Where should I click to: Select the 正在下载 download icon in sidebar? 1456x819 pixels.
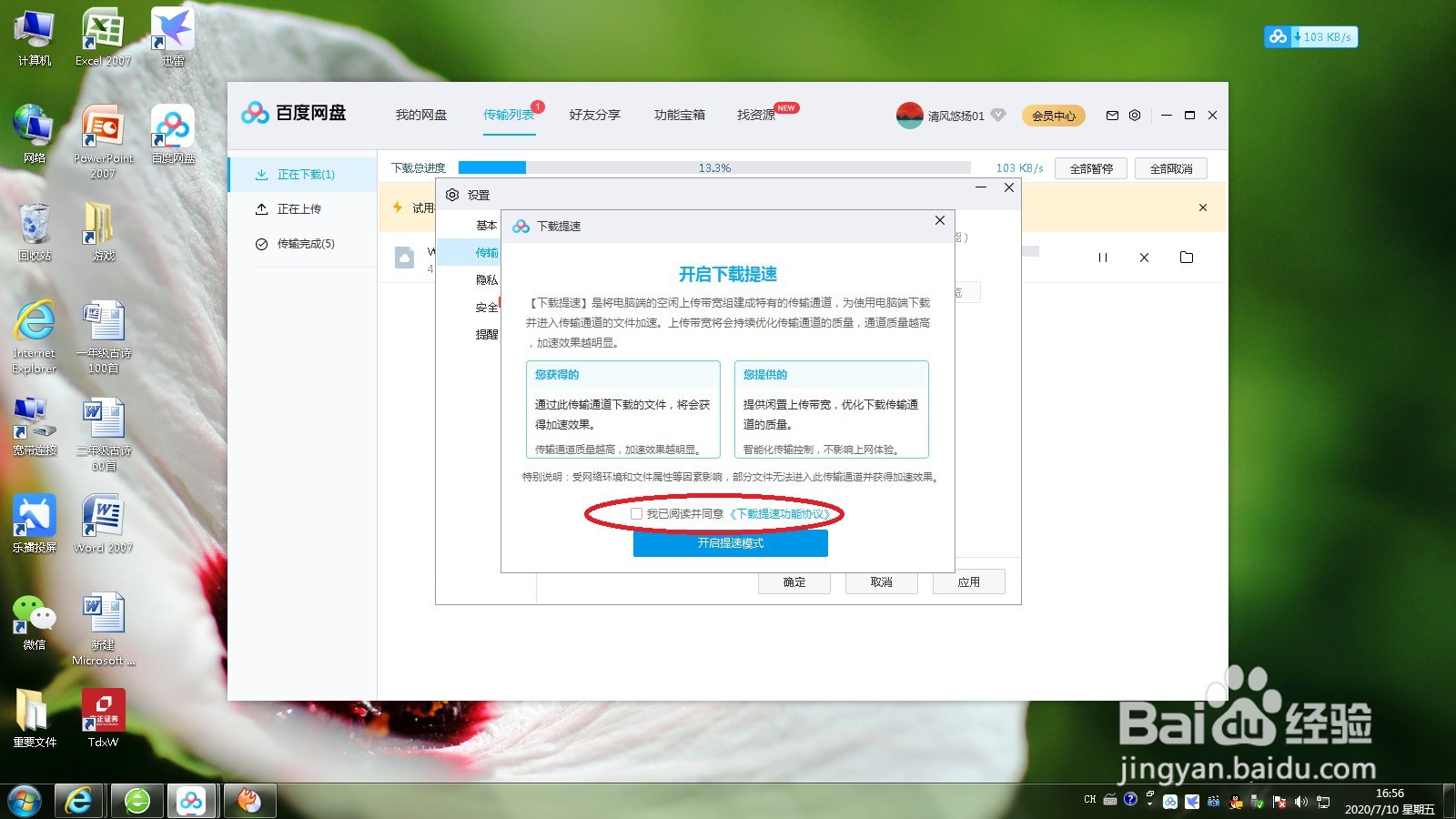pyautogui.click(x=260, y=174)
